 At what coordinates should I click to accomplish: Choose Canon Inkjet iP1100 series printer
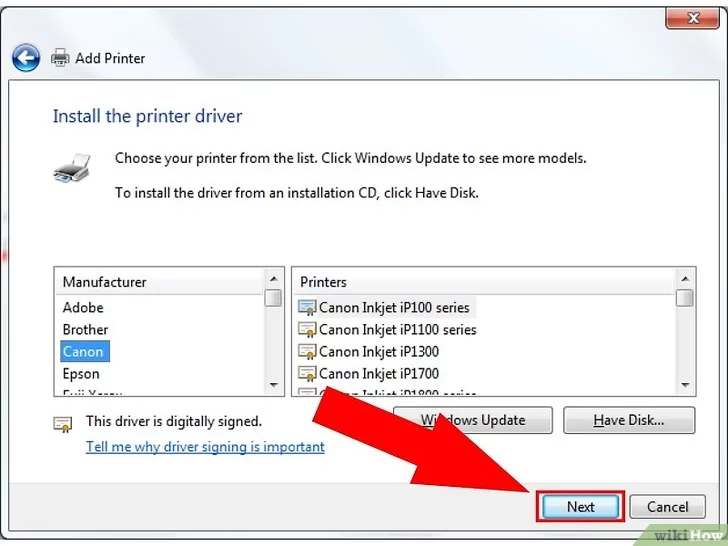(x=397, y=330)
